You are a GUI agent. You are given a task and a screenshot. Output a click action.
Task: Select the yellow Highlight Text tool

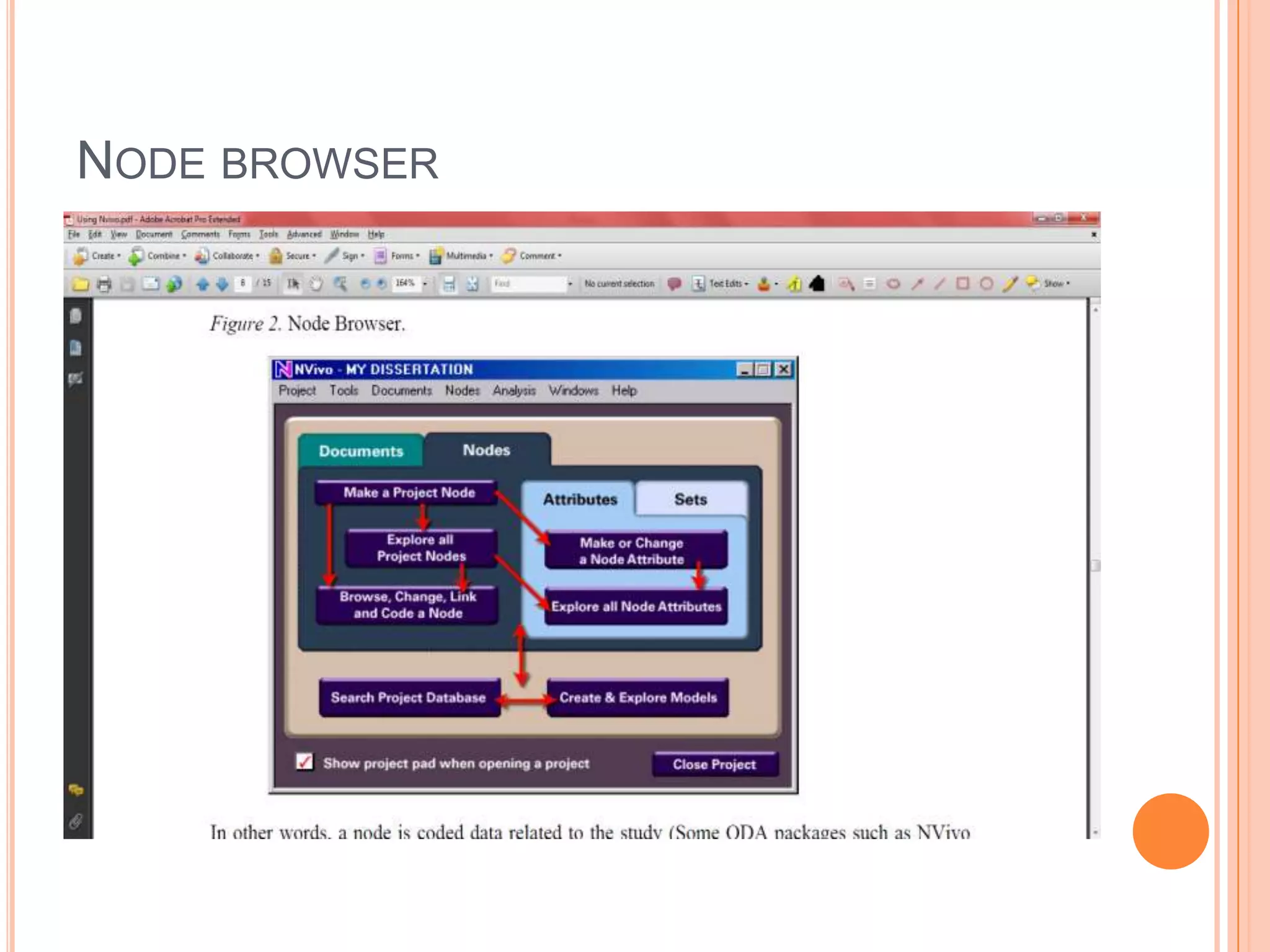coord(794,284)
